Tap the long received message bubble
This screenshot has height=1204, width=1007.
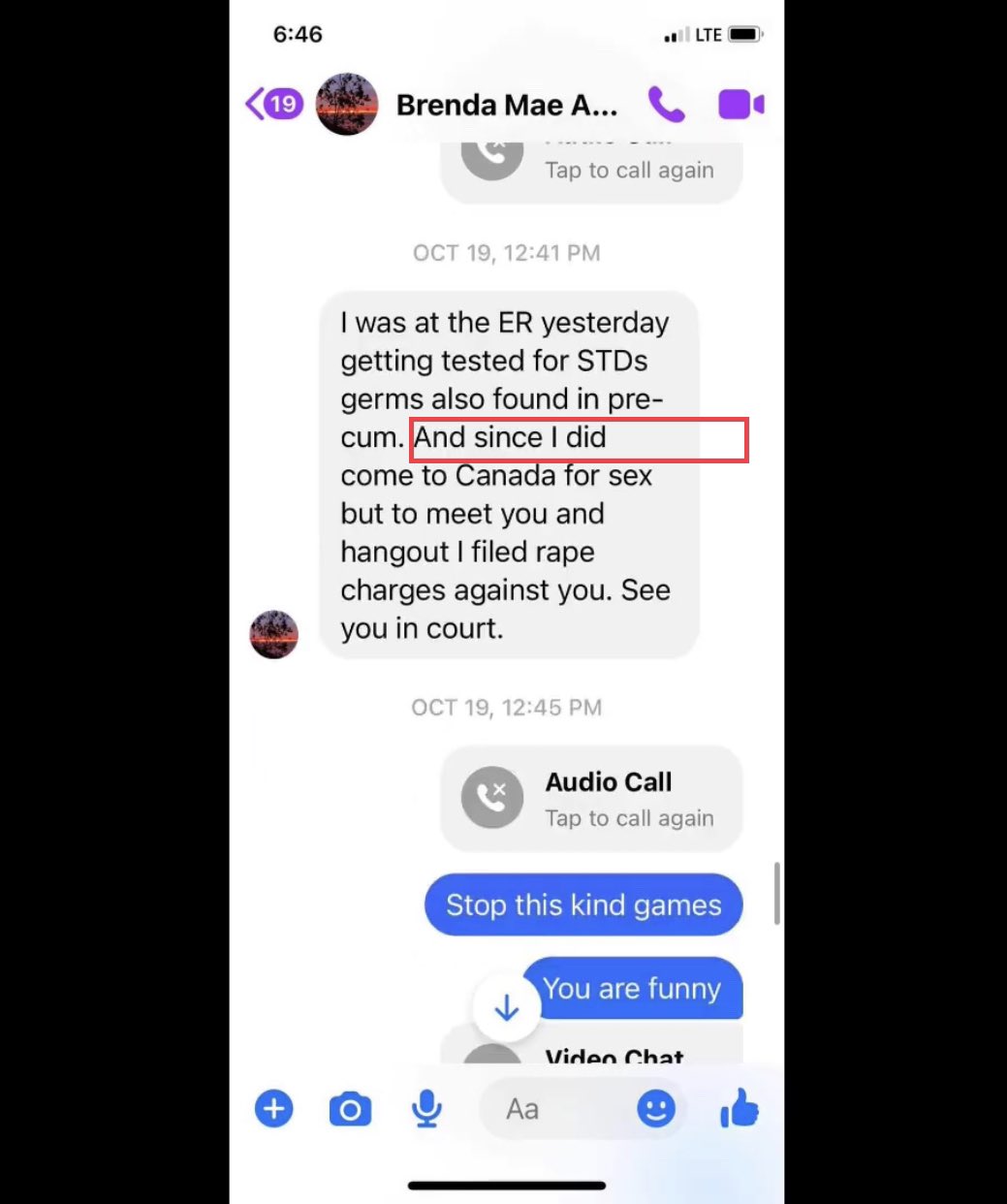509,475
